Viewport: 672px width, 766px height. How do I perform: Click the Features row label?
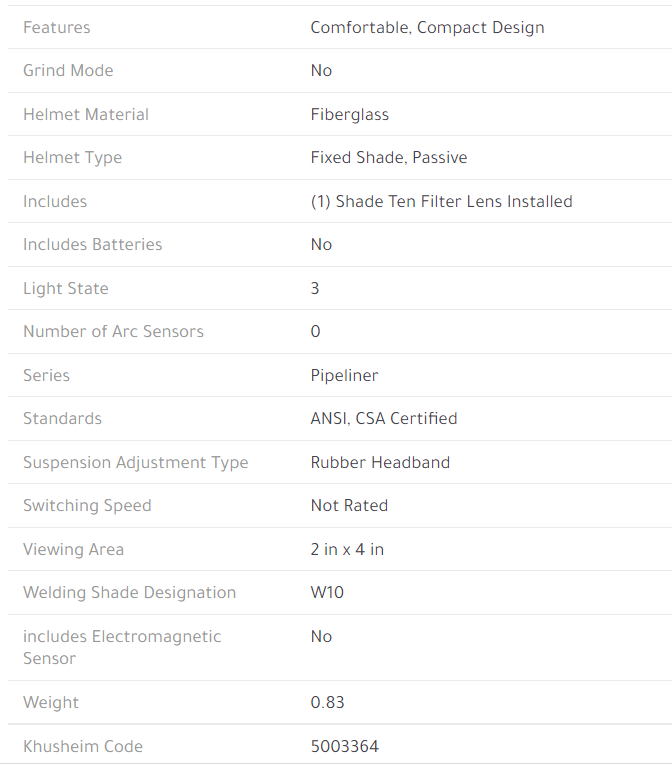[56, 28]
